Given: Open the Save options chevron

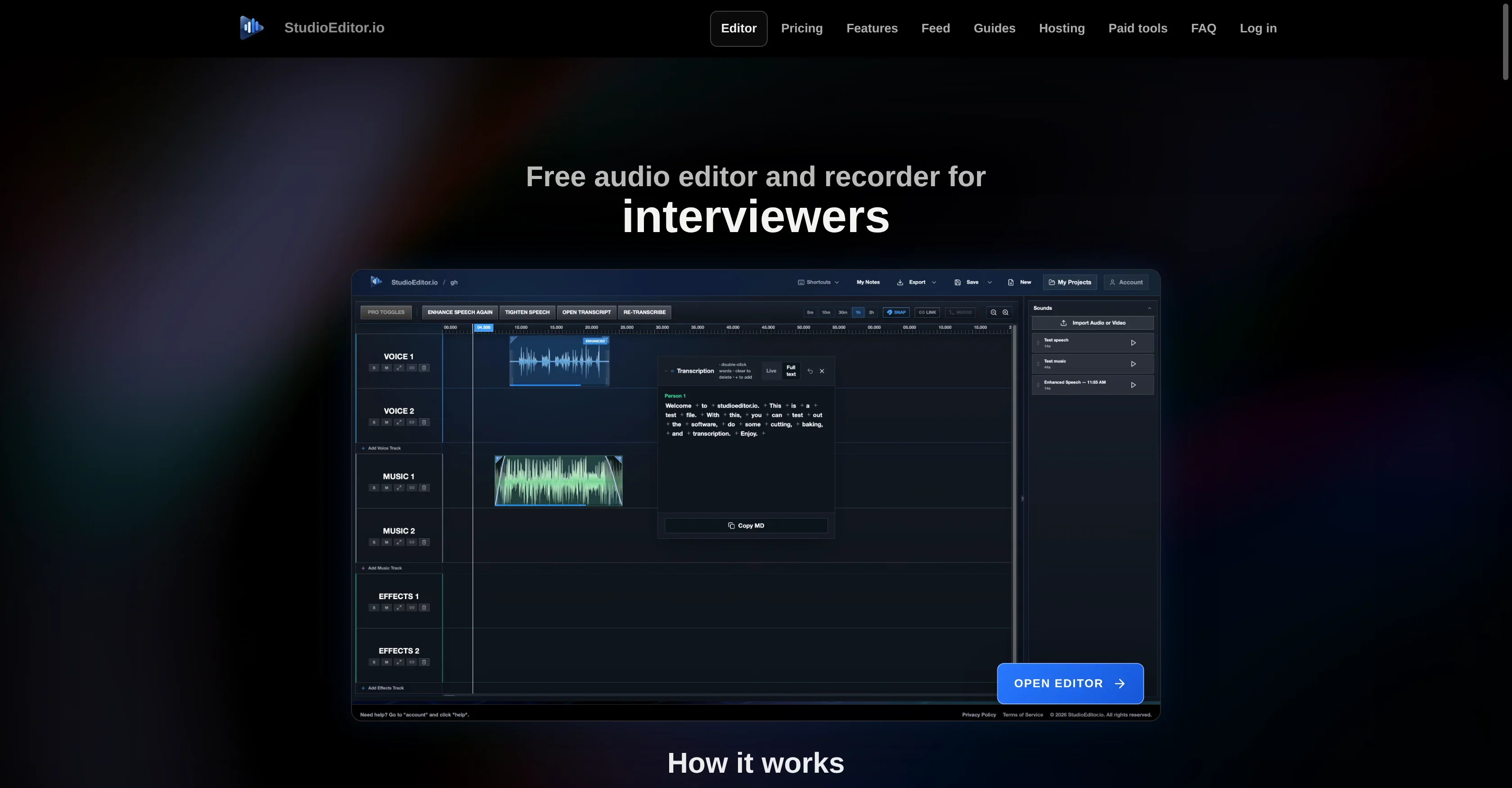Looking at the screenshot, I should point(990,282).
